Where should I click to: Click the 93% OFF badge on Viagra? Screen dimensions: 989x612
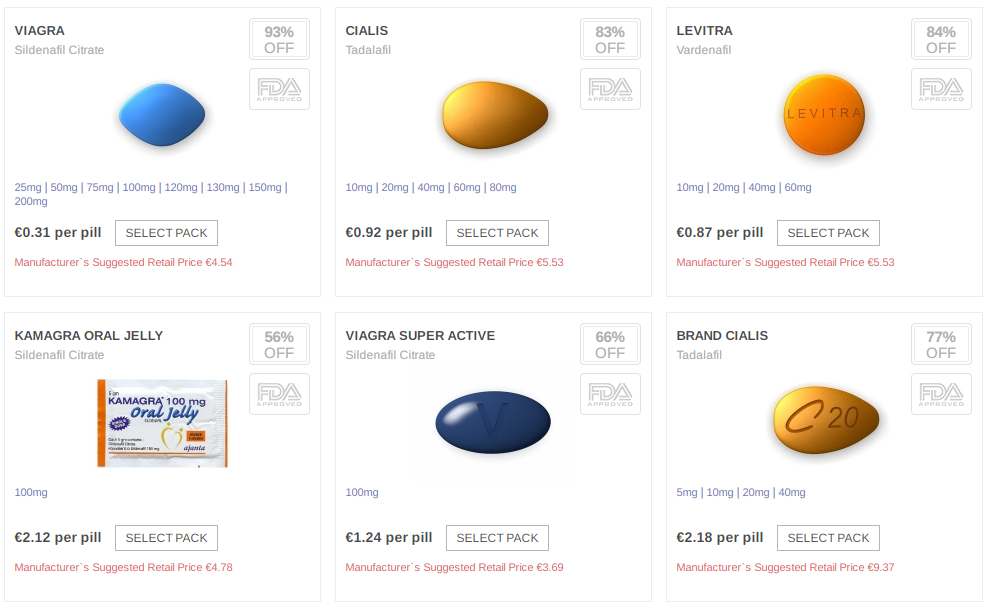pos(279,40)
